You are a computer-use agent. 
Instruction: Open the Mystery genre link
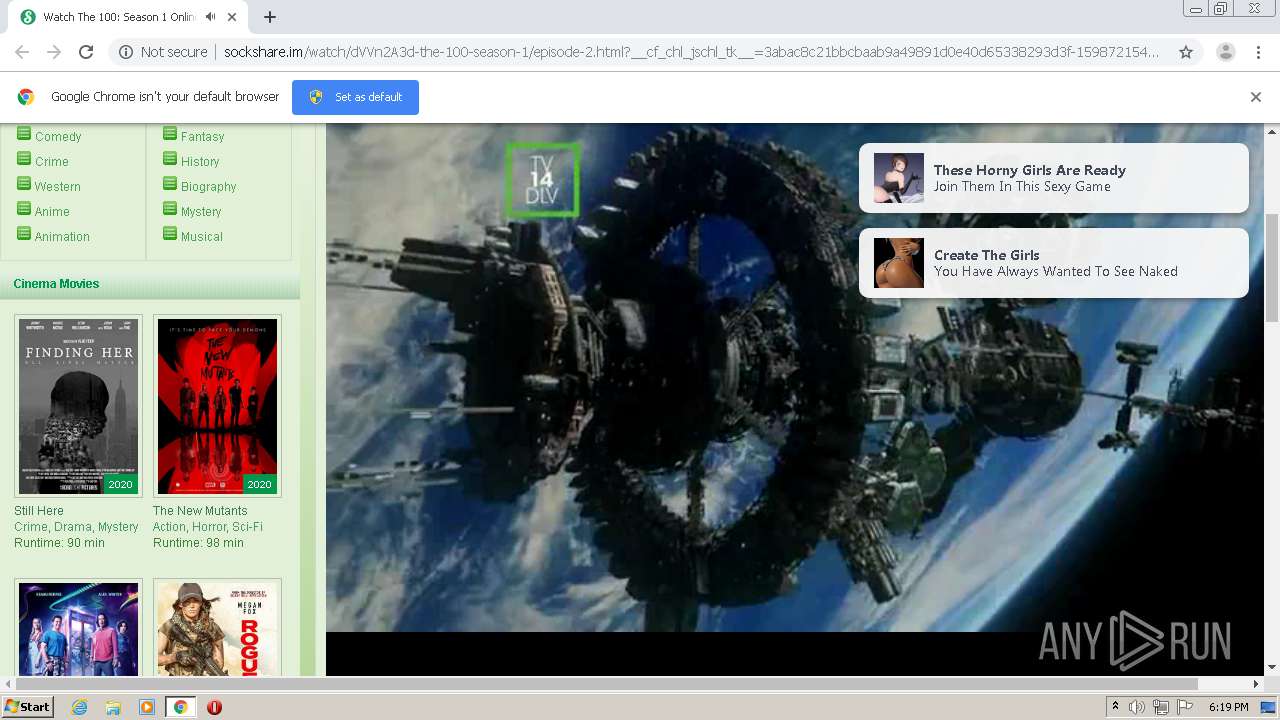coord(201,212)
